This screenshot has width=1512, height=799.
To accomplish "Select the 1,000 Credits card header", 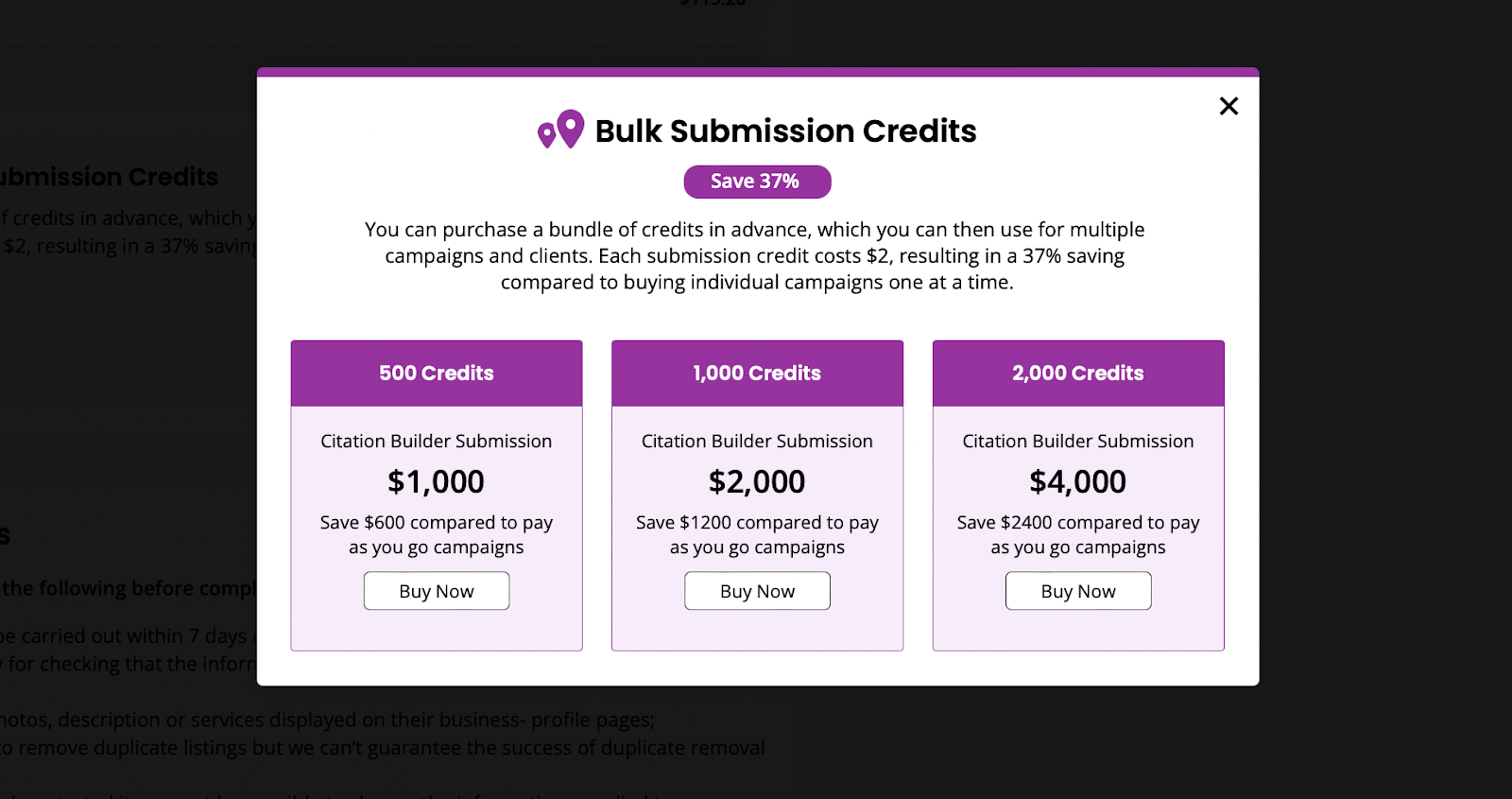I will (x=757, y=373).
